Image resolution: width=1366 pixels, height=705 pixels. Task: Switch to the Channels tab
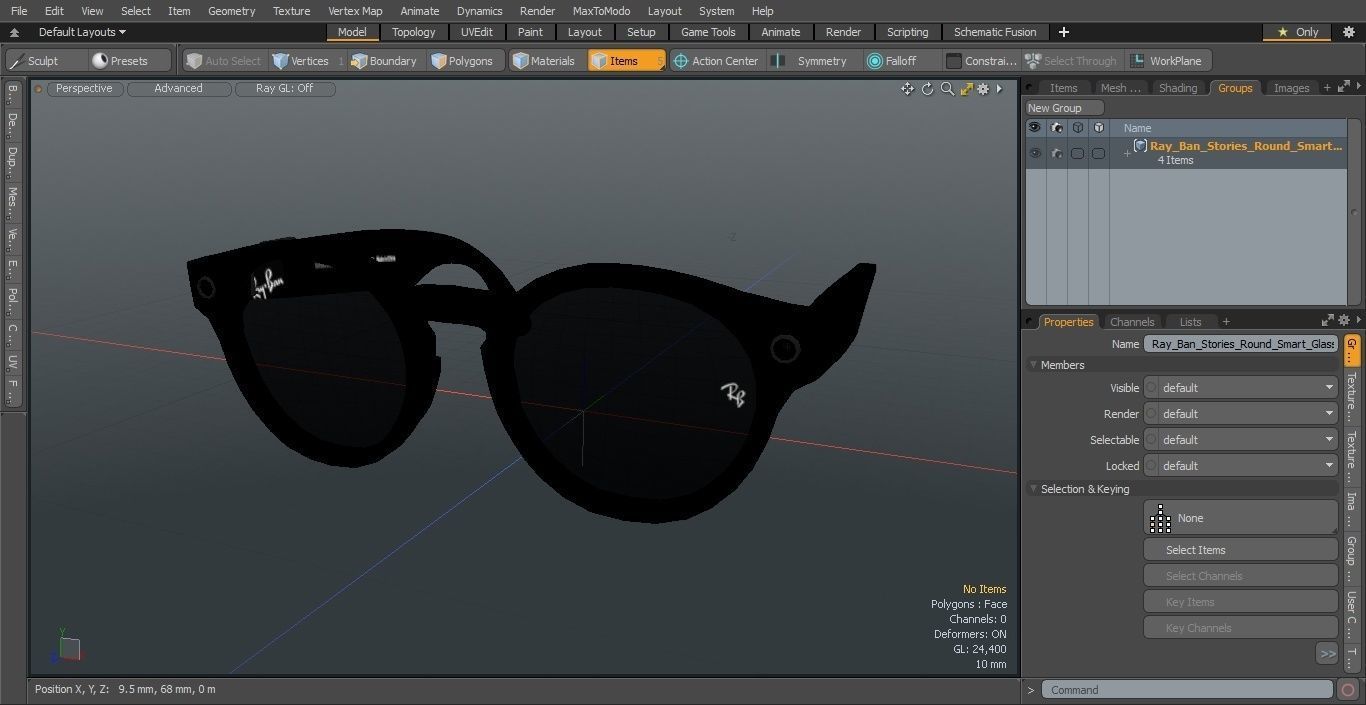click(1132, 322)
